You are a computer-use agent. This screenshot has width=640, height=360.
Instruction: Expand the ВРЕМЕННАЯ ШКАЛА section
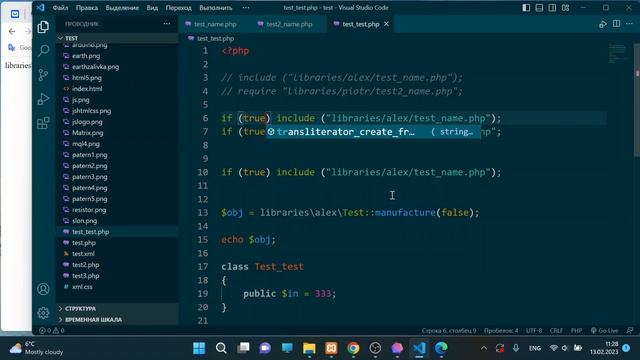(118, 320)
